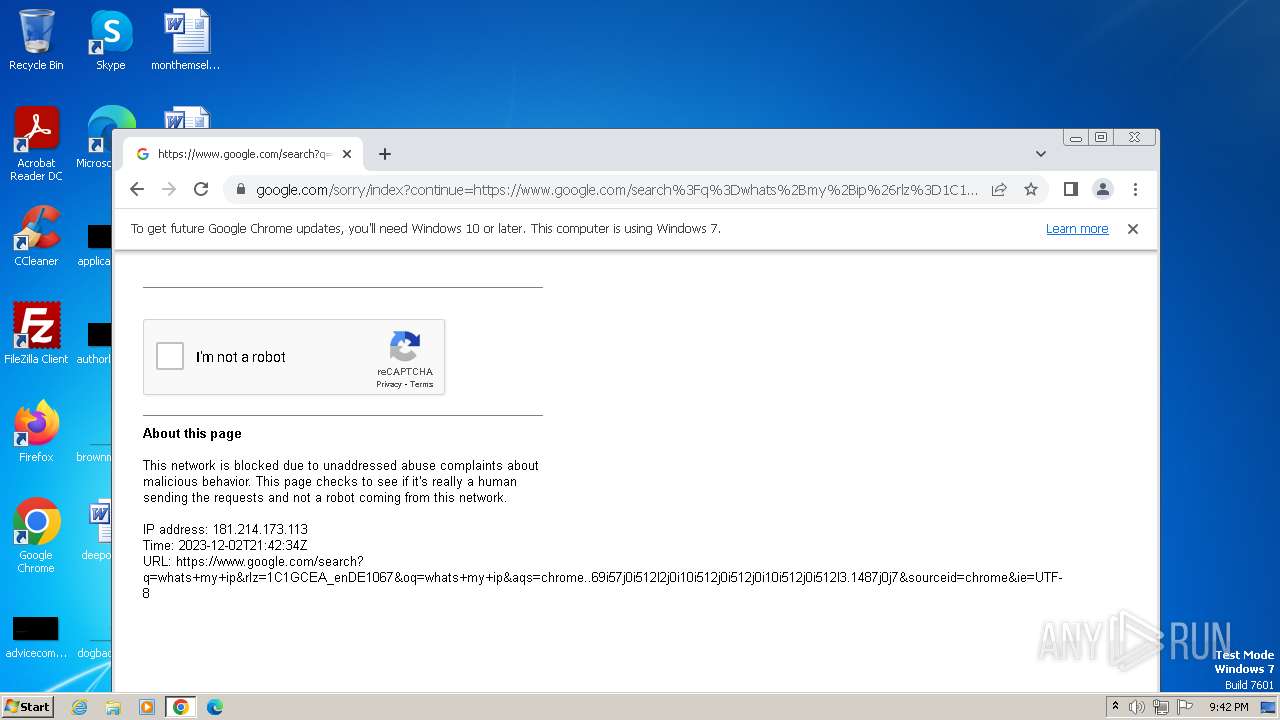Open the Action Center flag icon
This screenshot has height=720, width=1280.
[1184, 707]
